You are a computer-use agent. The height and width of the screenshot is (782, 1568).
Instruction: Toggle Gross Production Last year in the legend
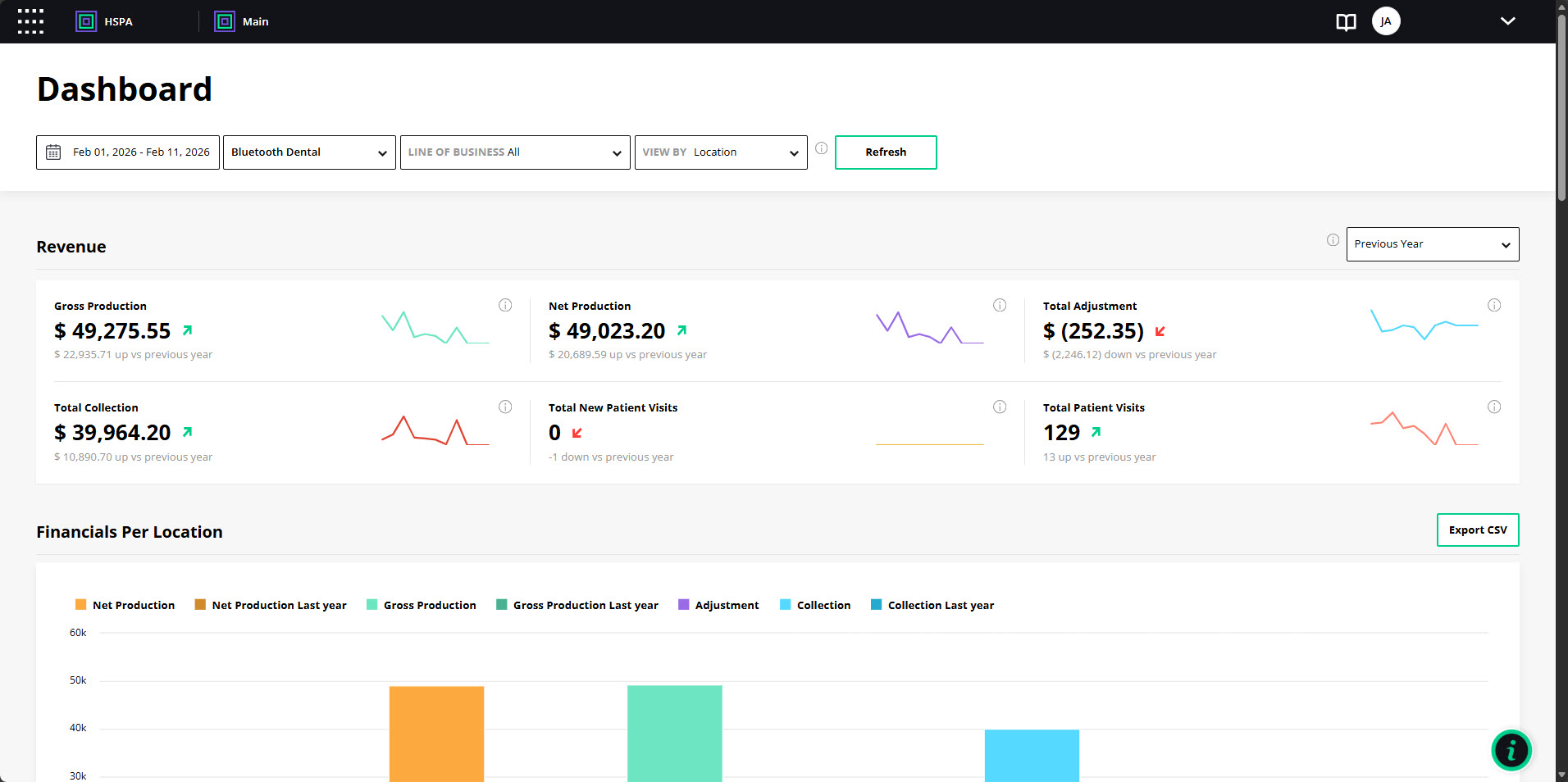[x=577, y=605]
